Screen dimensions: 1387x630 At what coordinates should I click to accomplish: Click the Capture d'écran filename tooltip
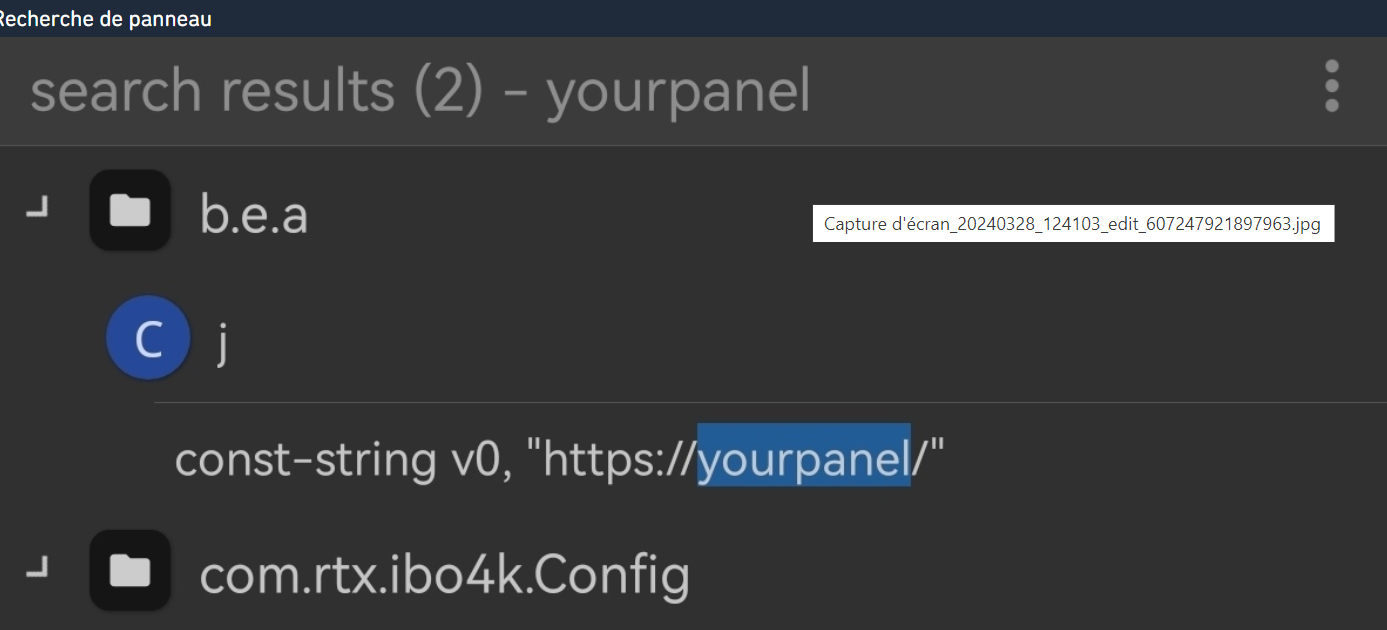click(1072, 224)
